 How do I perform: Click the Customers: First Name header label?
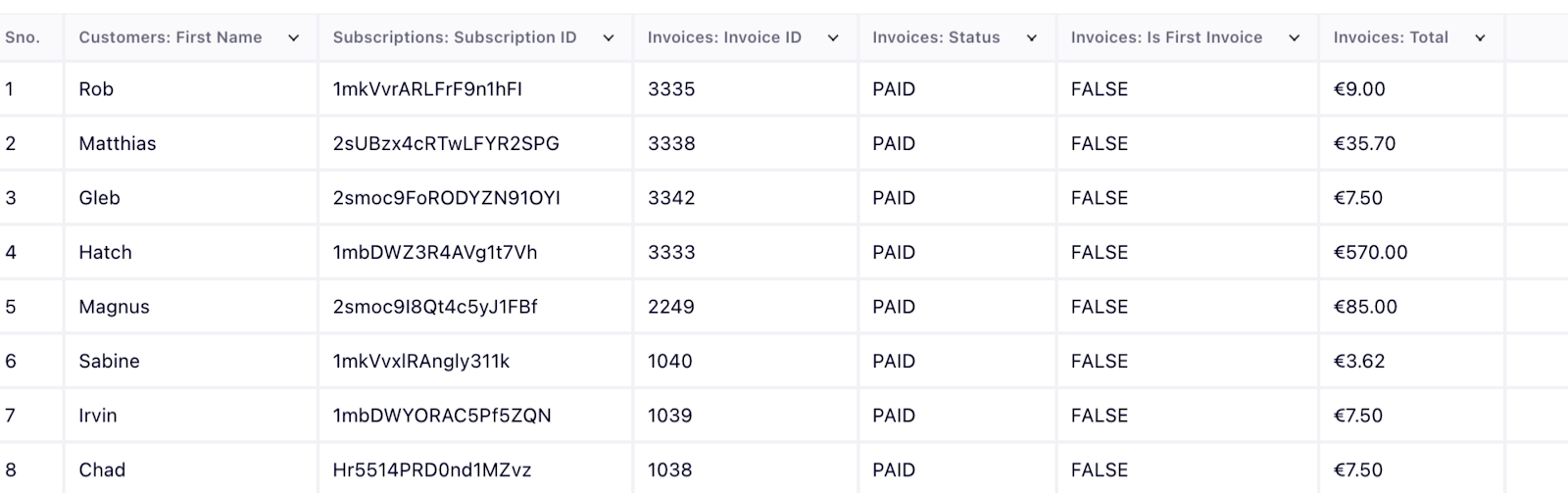tap(171, 38)
